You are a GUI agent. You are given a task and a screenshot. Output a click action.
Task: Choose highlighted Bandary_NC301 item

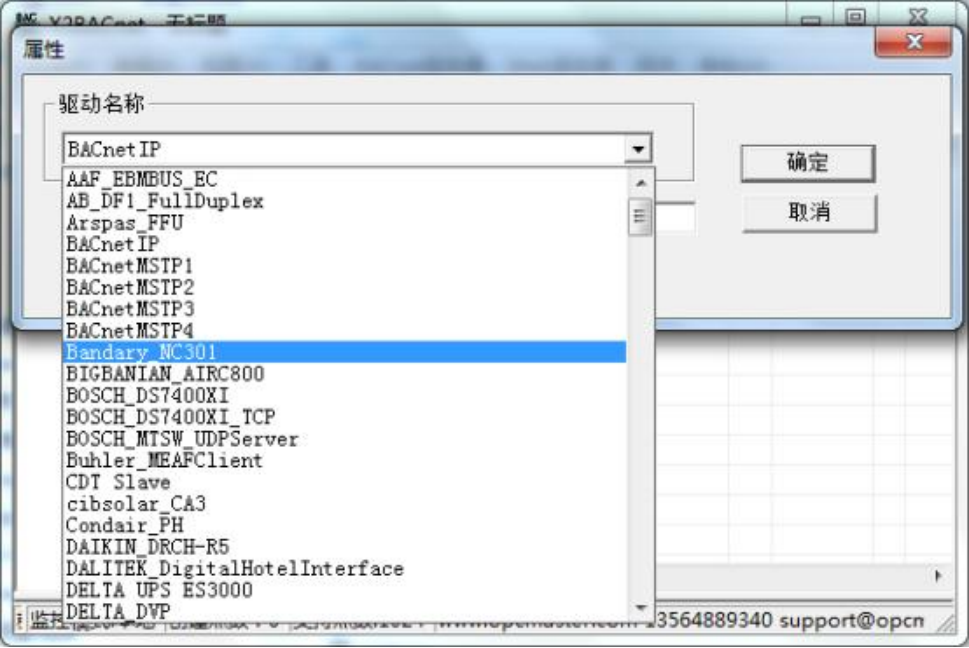coord(345,352)
